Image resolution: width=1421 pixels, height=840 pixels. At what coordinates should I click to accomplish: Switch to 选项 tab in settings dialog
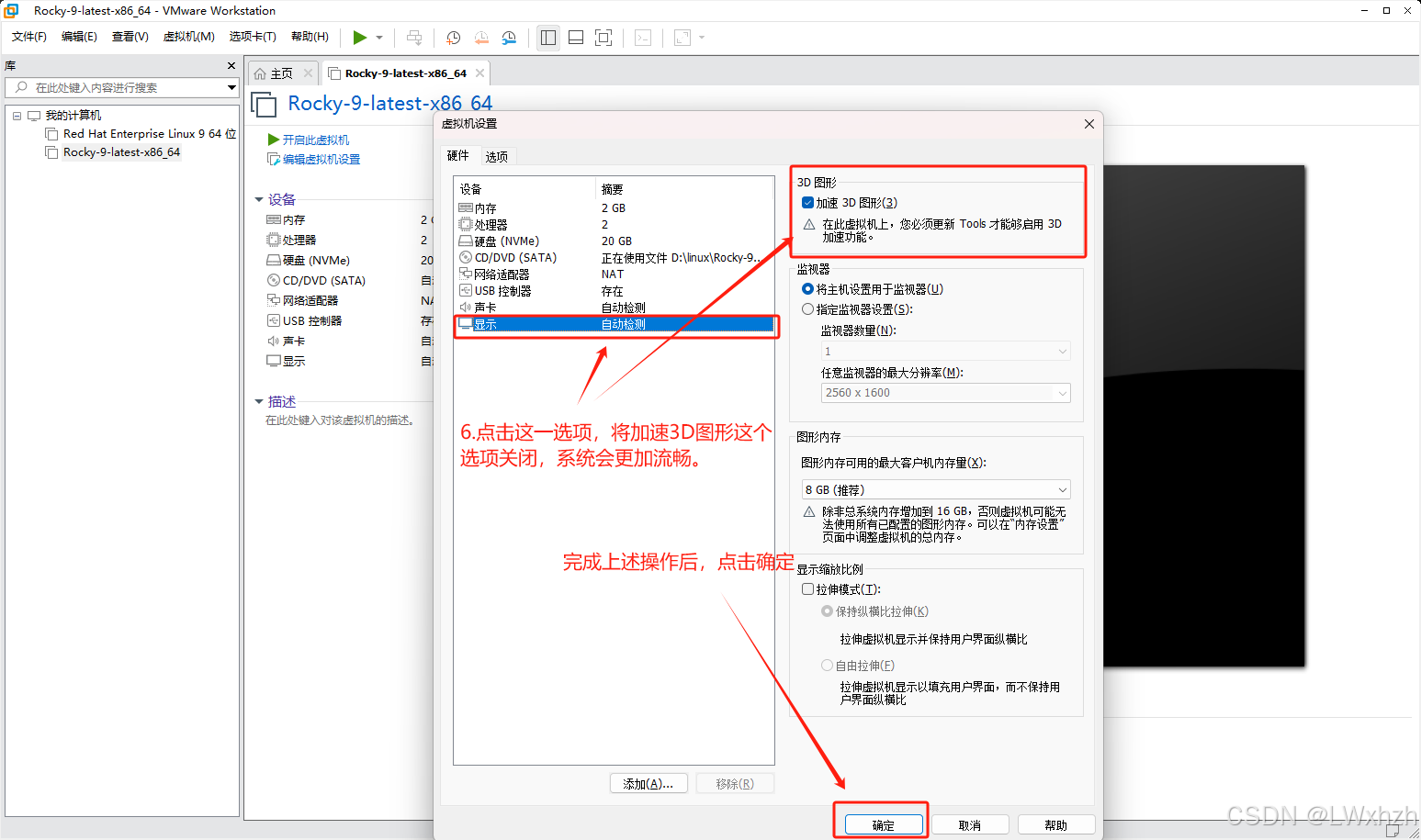497,157
